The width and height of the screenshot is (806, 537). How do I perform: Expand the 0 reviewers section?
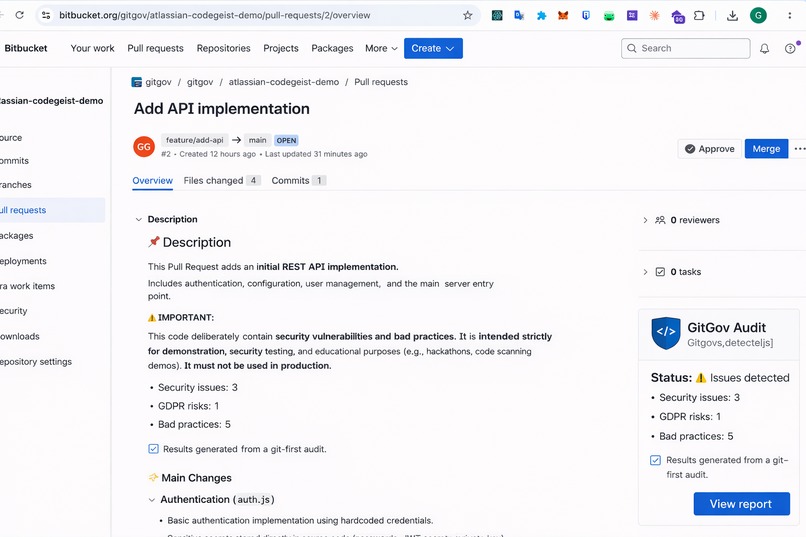(x=645, y=220)
